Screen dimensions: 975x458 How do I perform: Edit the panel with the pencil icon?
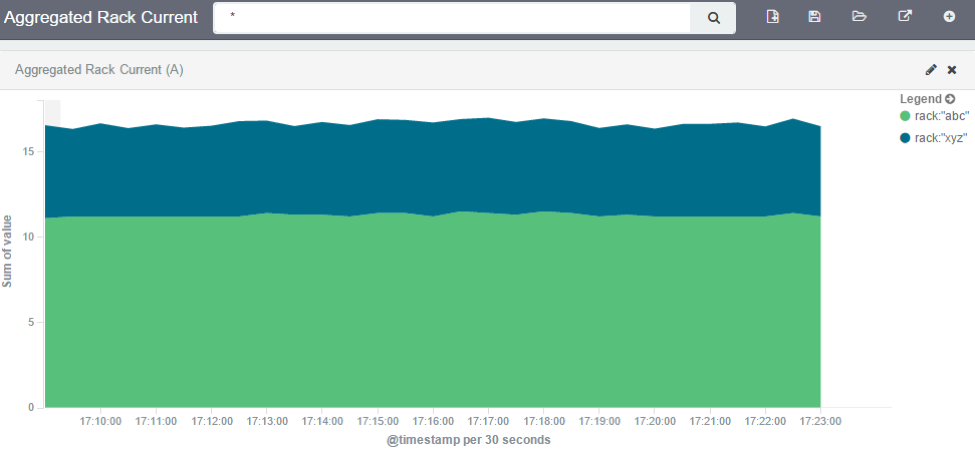point(931,70)
